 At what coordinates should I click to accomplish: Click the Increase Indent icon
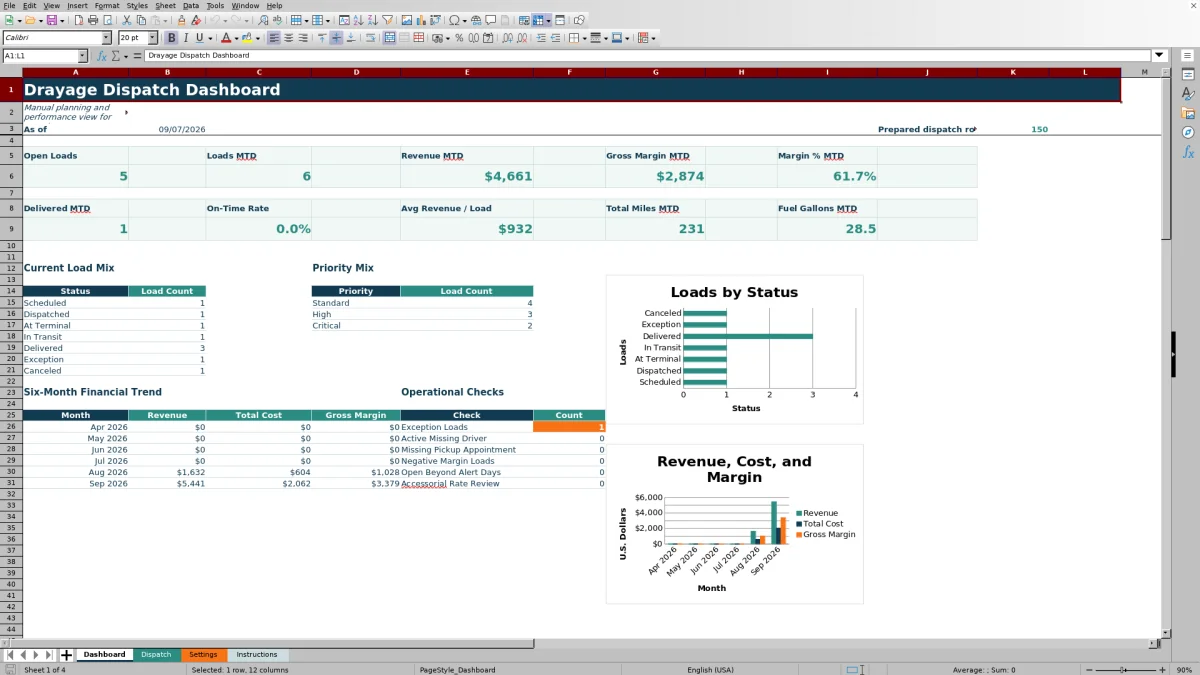point(541,38)
